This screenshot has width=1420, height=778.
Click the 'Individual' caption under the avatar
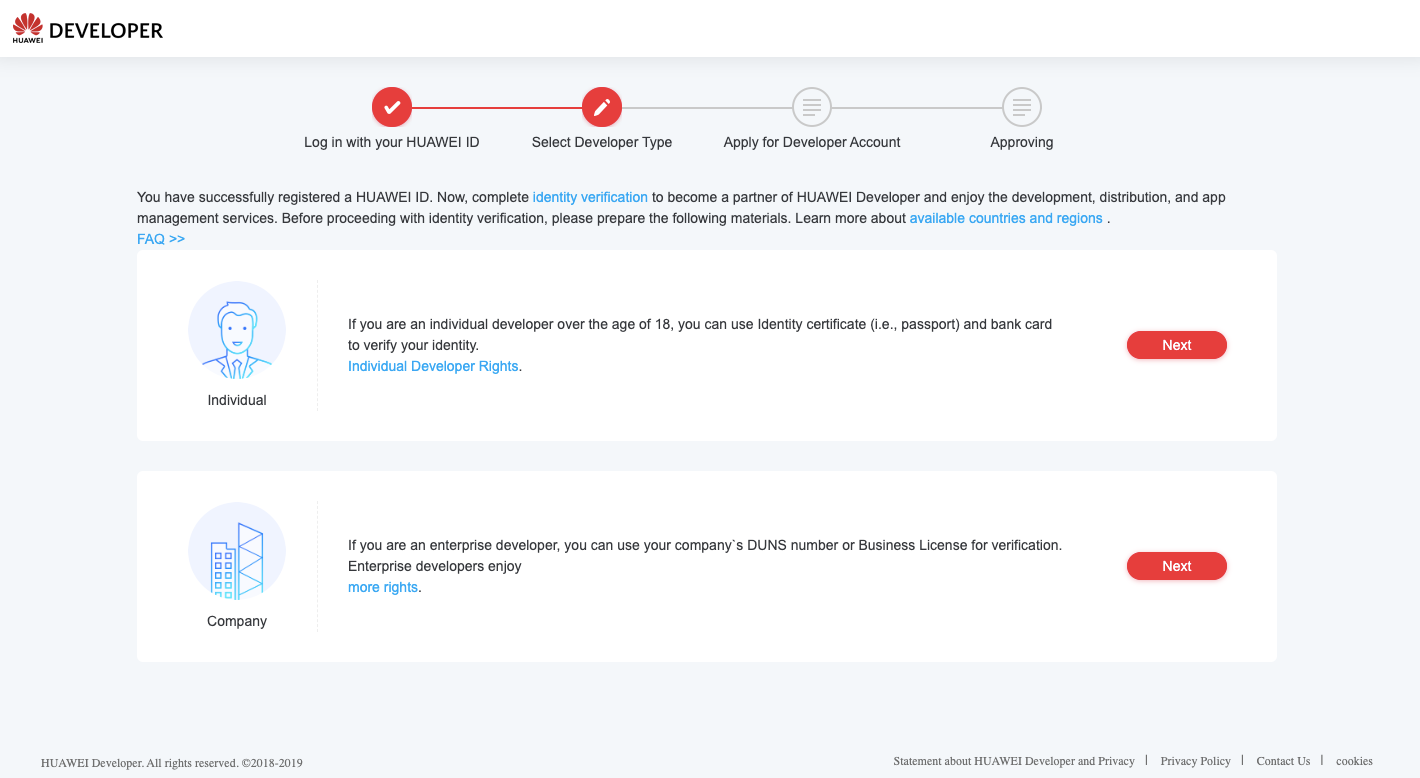pyautogui.click(x=237, y=400)
